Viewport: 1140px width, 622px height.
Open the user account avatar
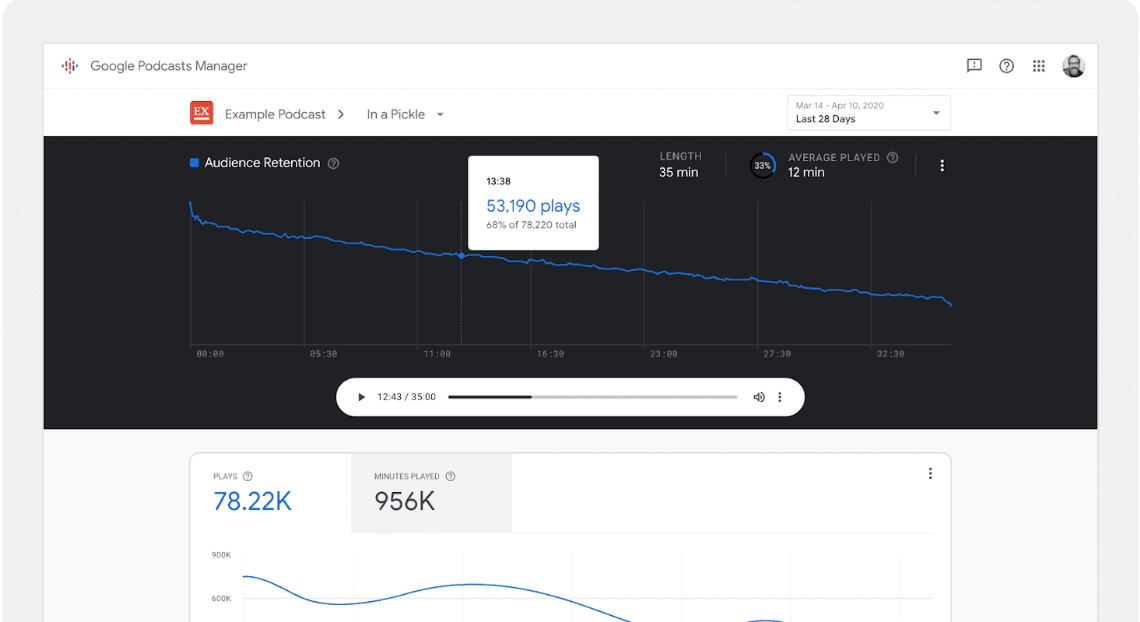coord(1073,66)
